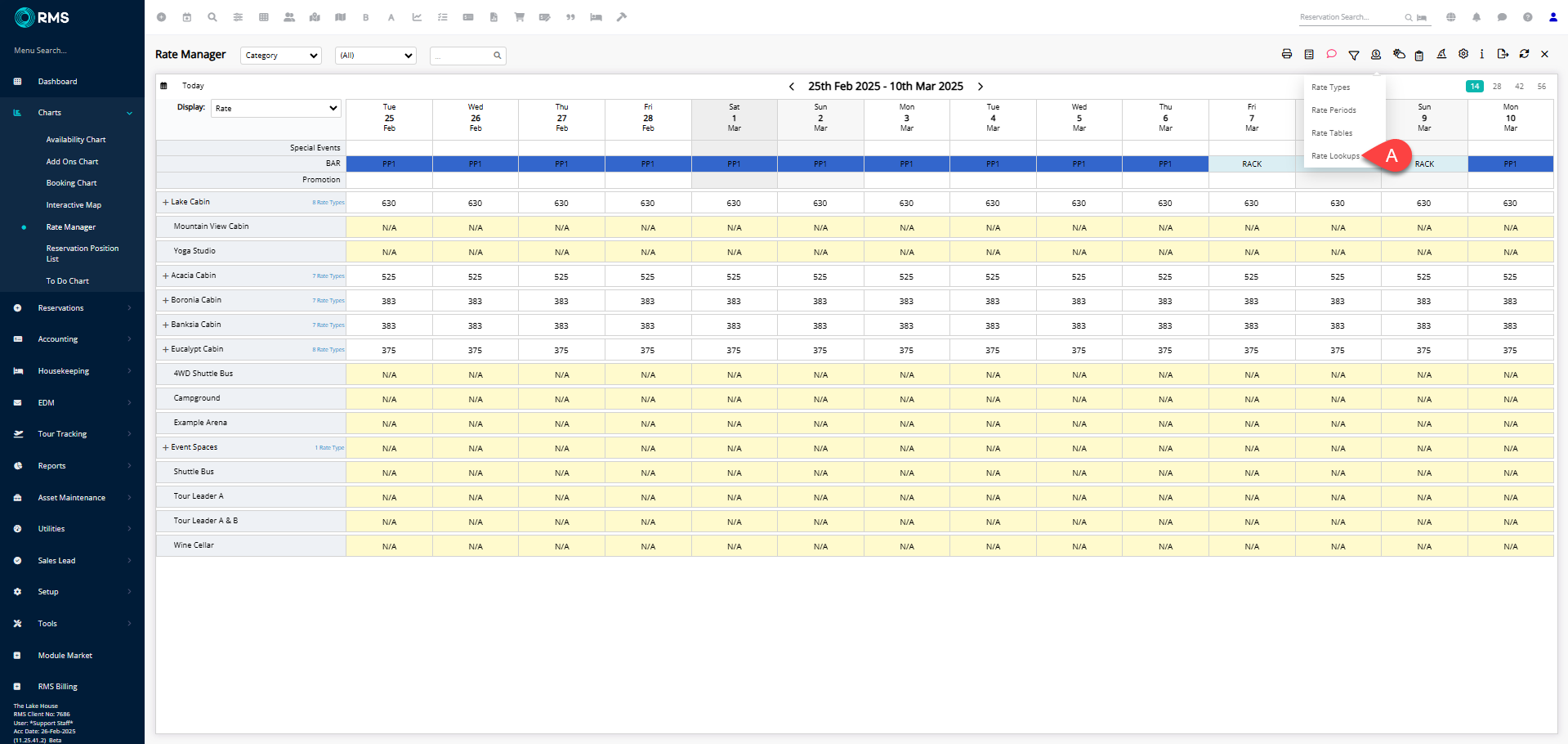This screenshot has width=1568, height=744.
Task: Open the gear options icon in Rate Manager
Action: (x=1463, y=54)
